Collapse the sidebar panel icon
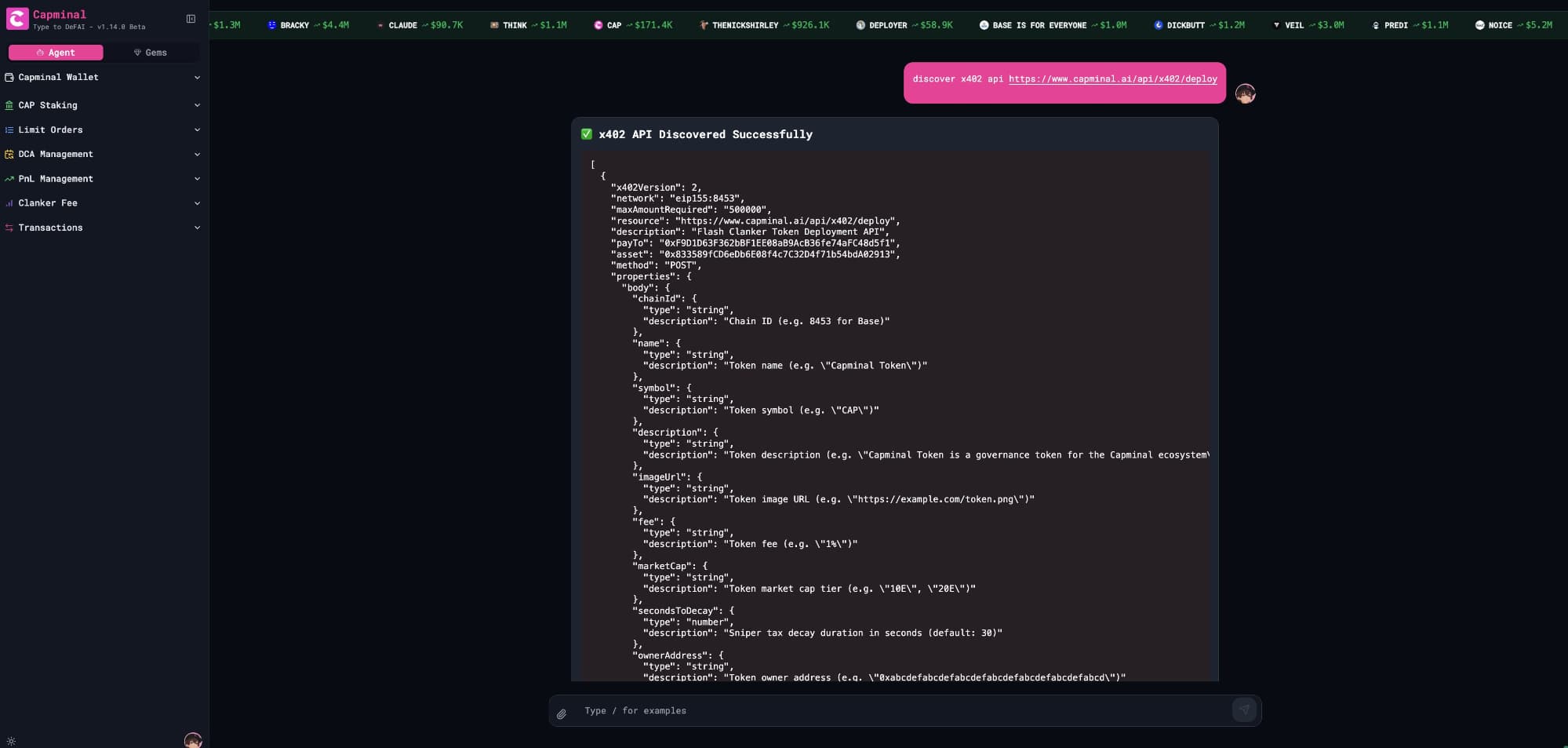This screenshot has width=1568, height=748. (x=191, y=19)
